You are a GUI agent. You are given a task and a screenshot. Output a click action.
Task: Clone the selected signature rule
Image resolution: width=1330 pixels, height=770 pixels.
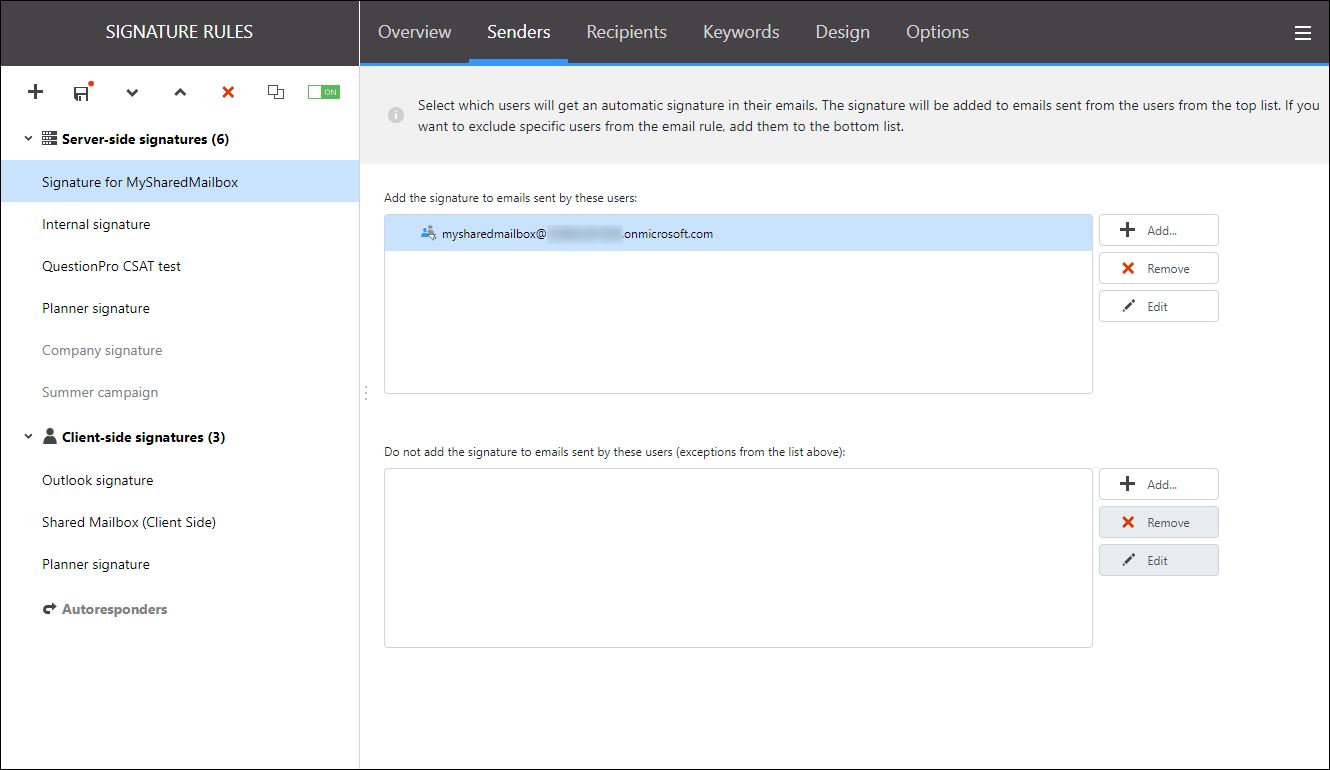coord(276,91)
